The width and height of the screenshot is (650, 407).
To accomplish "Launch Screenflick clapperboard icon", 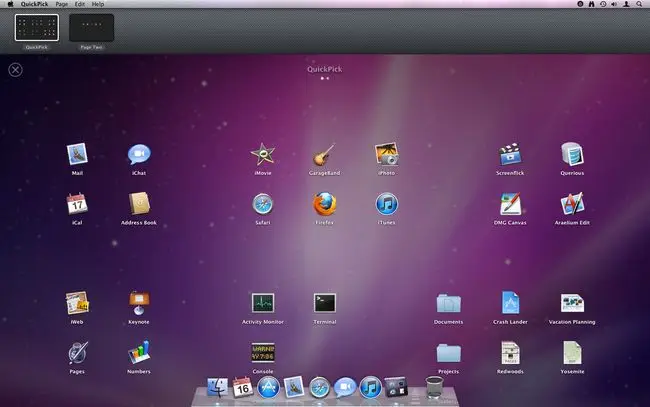I will click(x=510, y=154).
